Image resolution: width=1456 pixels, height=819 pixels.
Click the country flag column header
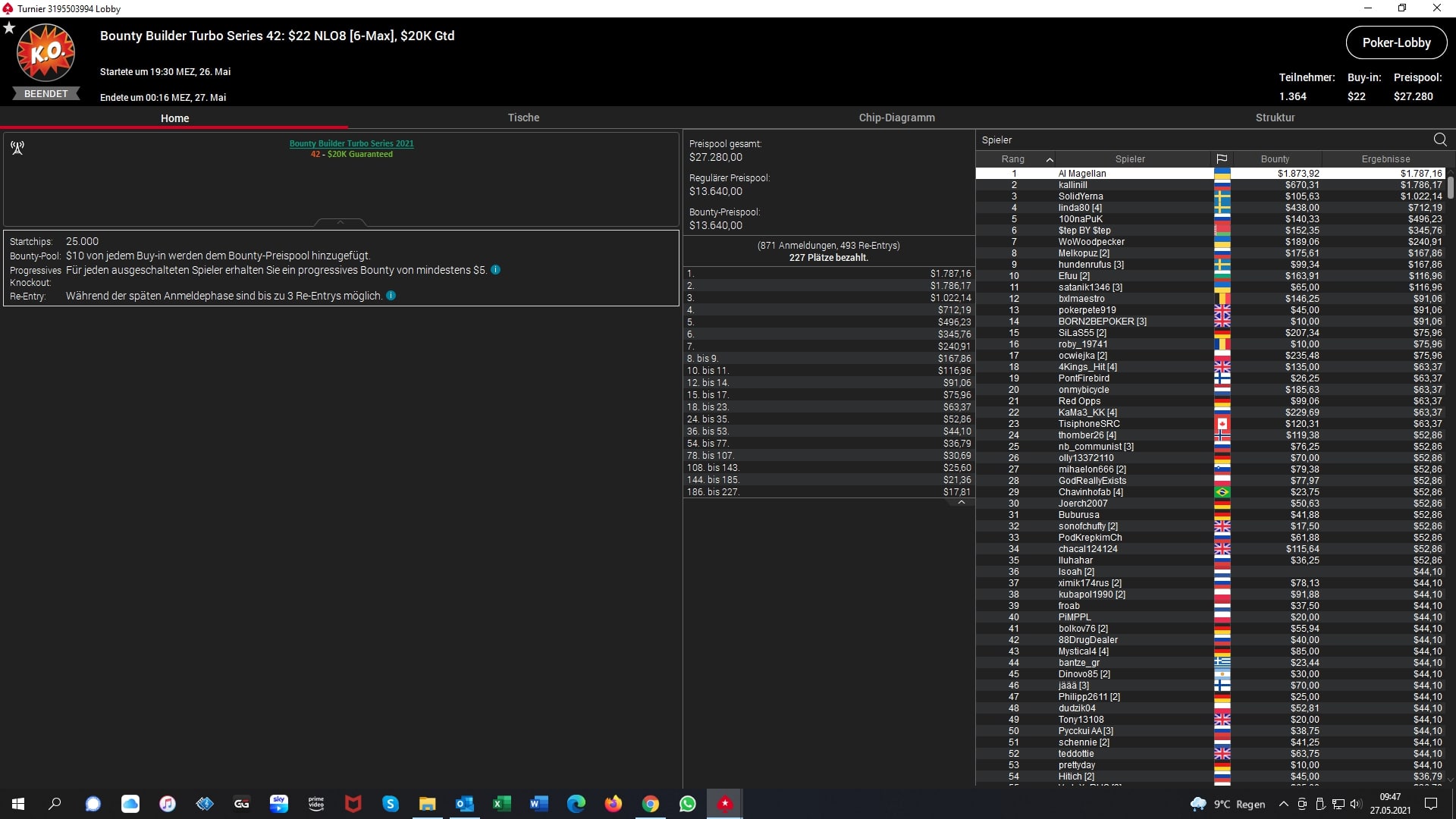tap(1222, 159)
